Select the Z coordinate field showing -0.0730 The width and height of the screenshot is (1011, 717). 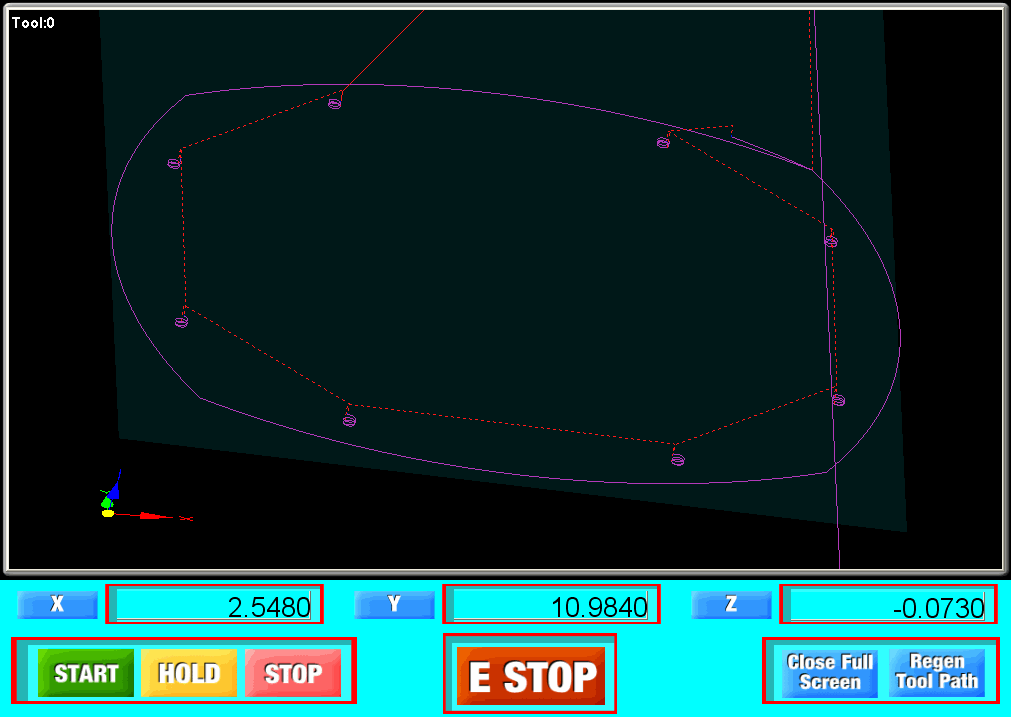(x=888, y=605)
